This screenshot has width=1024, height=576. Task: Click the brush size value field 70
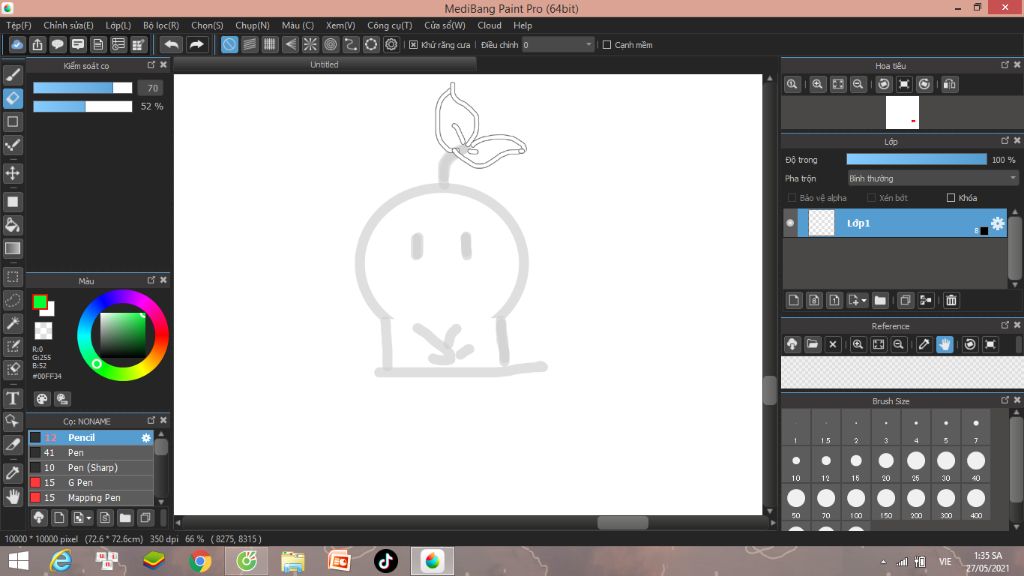(152, 88)
